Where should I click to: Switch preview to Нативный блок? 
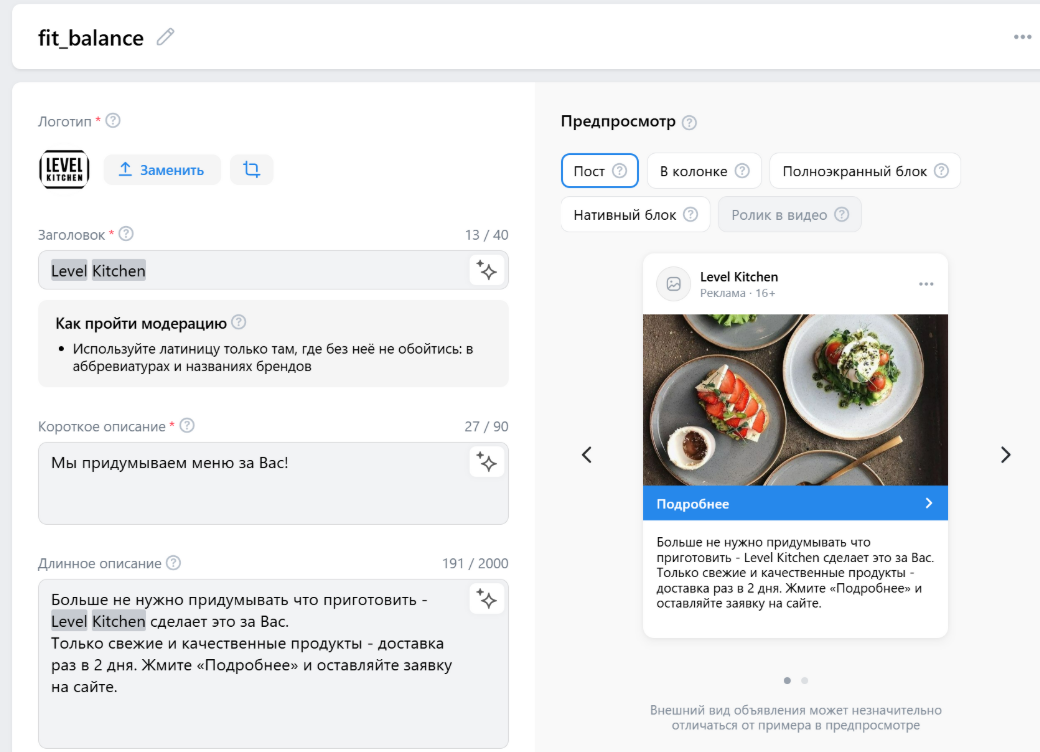click(x=635, y=215)
